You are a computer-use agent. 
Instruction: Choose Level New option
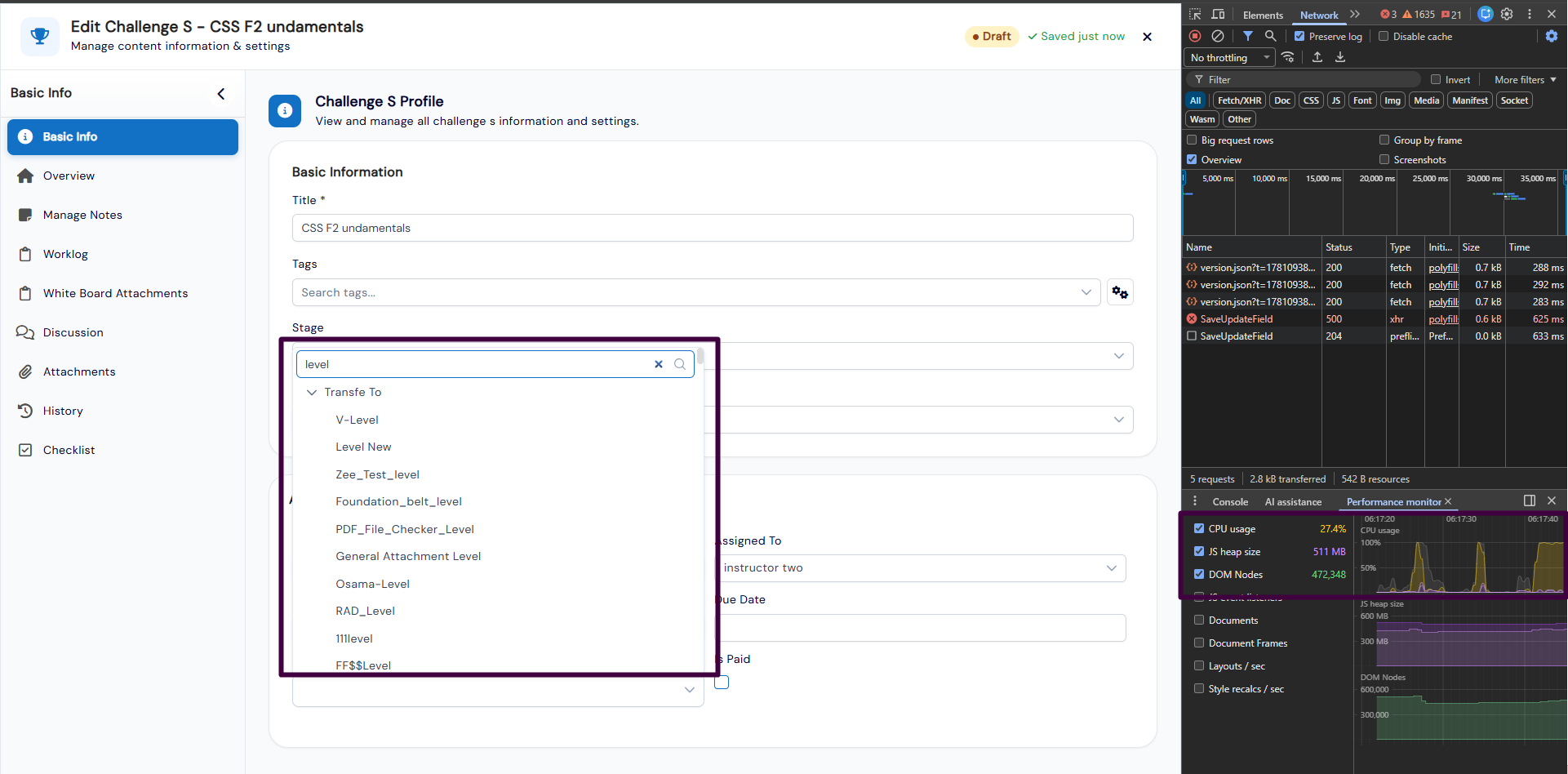point(363,447)
